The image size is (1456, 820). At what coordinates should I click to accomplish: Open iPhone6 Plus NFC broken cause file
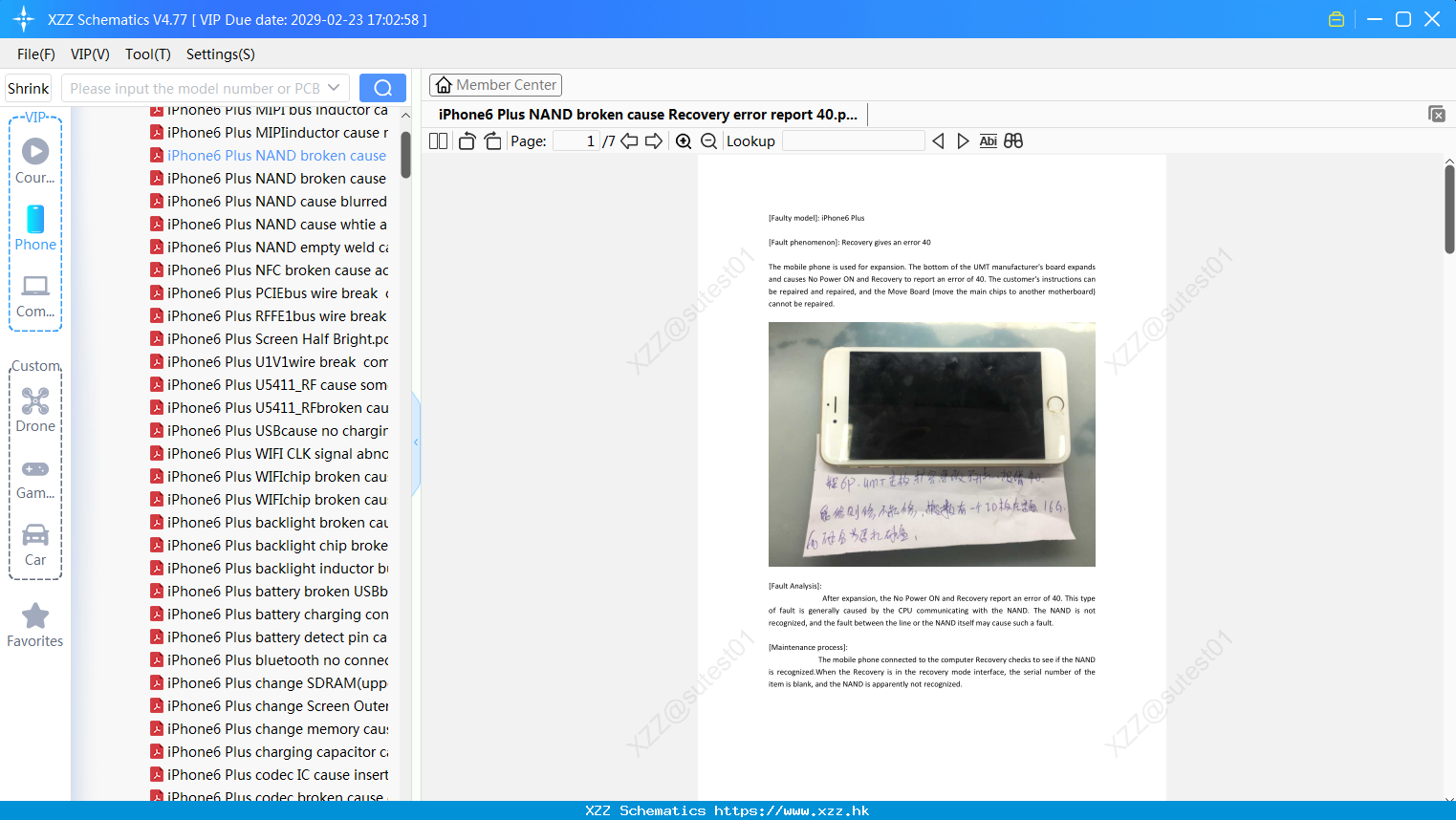[269, 270]
